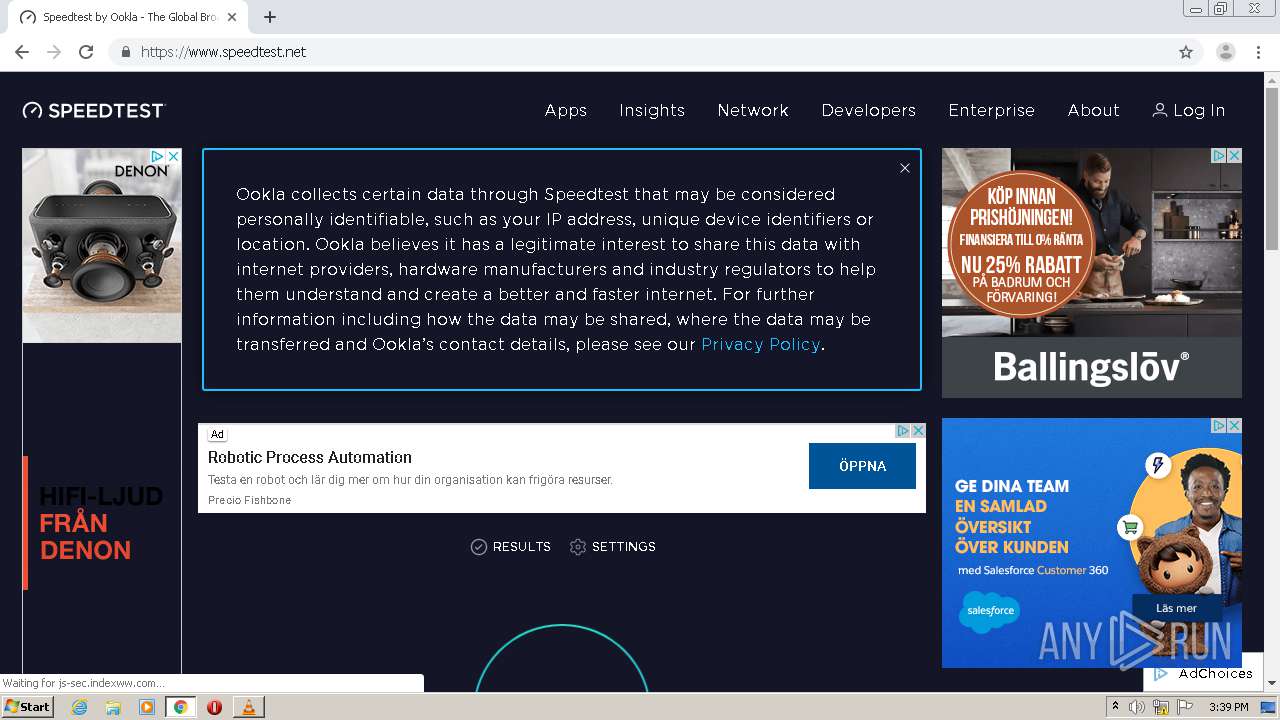1280x720 pixels.
Task: Open Chrome profile avatar
Action: [x=1226, y=52]
